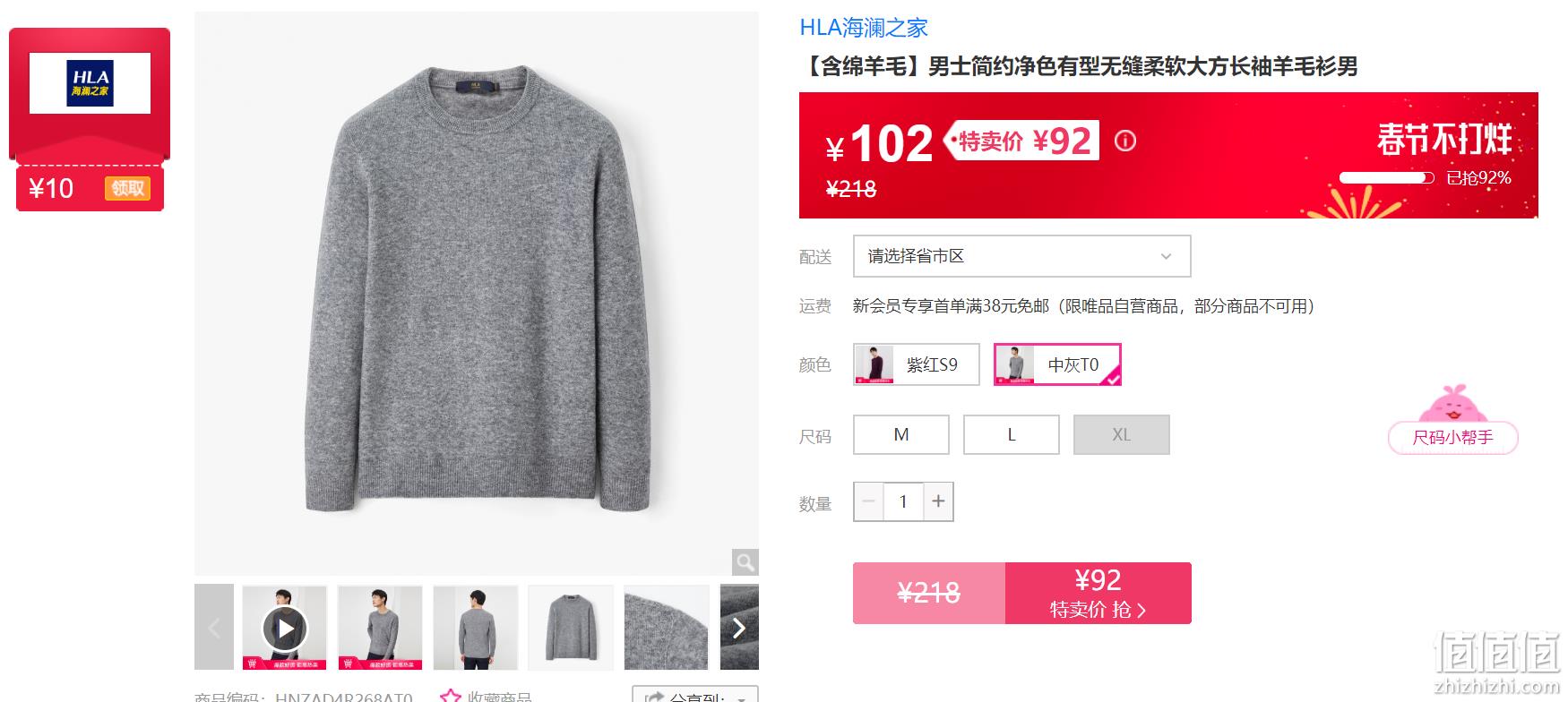
Task: Open the HLA海澜之家 brand link
Action: [x=864, y=28]
